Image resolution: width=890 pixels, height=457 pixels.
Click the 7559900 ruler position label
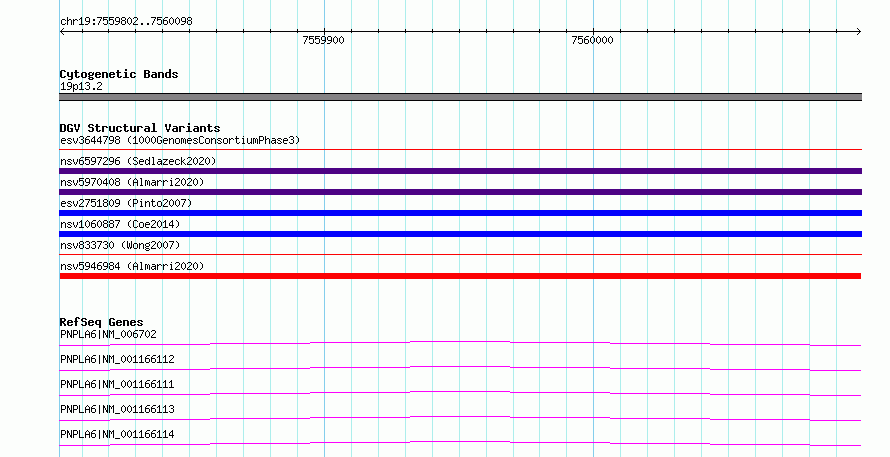(323, 40)
